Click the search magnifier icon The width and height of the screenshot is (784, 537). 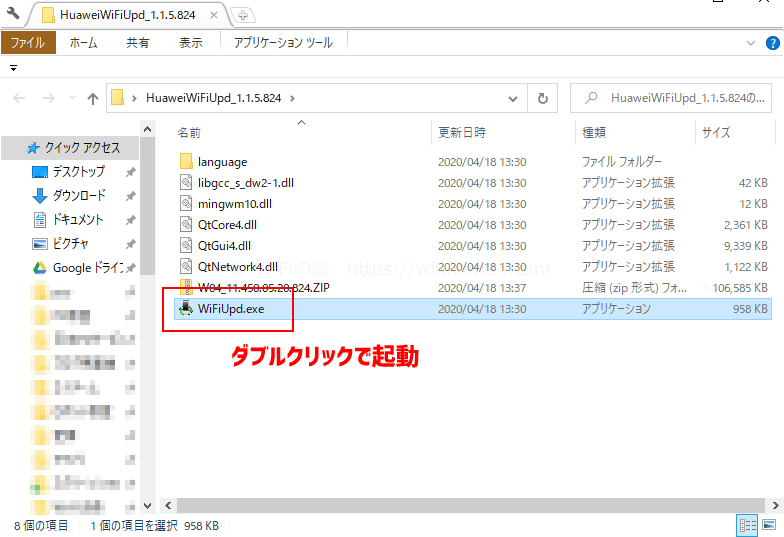point(591,98)
